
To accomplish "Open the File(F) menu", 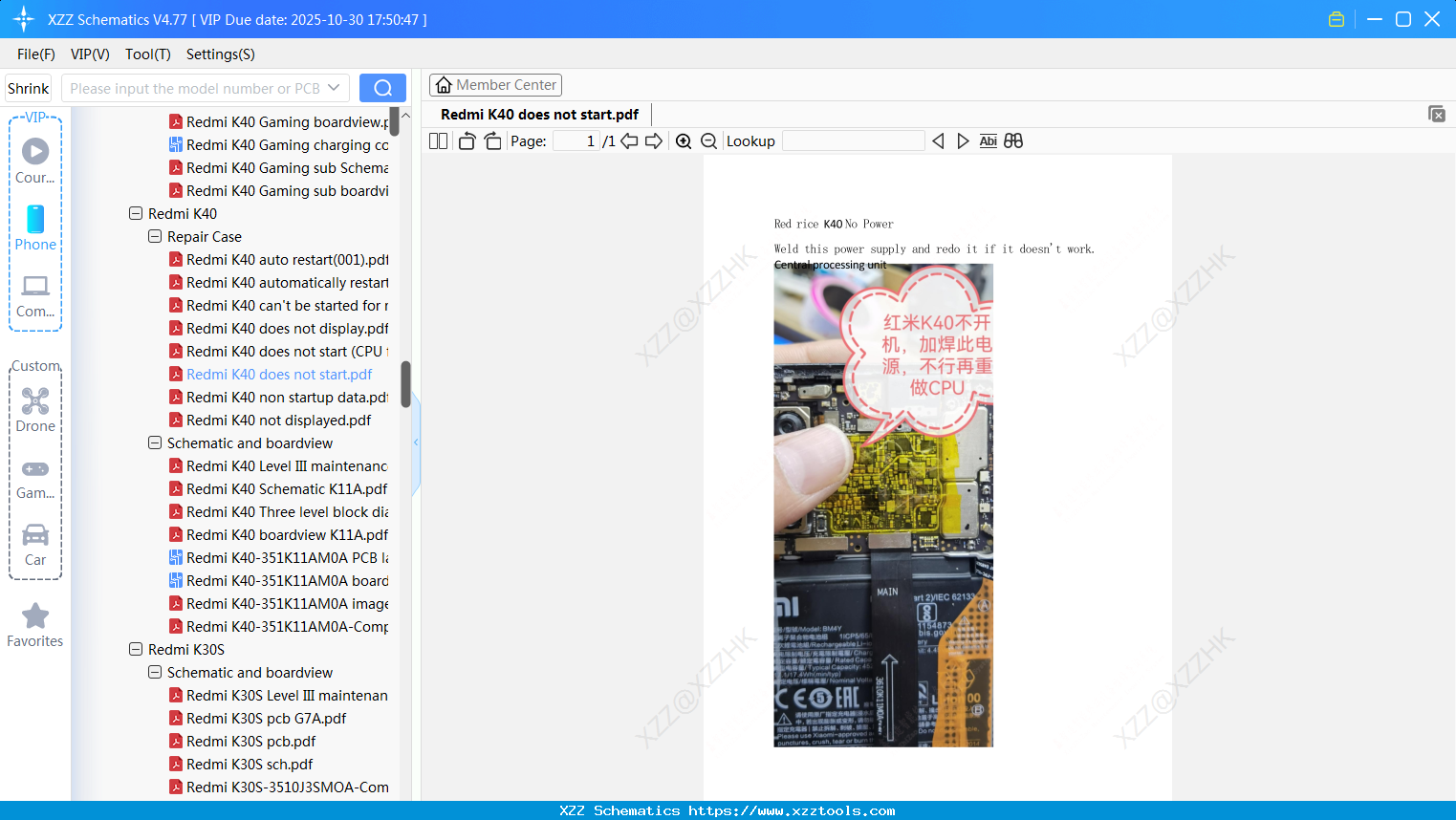I will click(x=36, y=54).
